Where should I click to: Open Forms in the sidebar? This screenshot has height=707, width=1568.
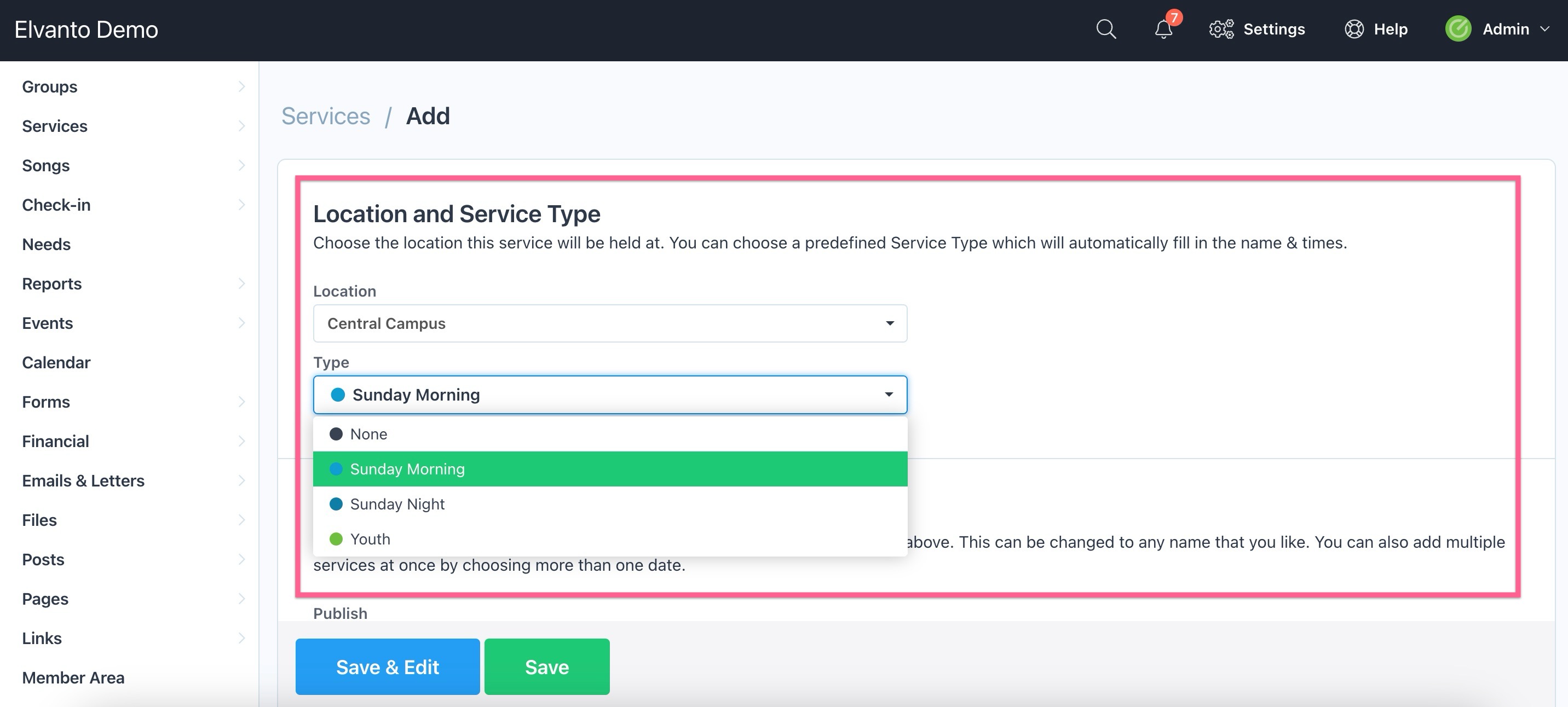(45, 402)
